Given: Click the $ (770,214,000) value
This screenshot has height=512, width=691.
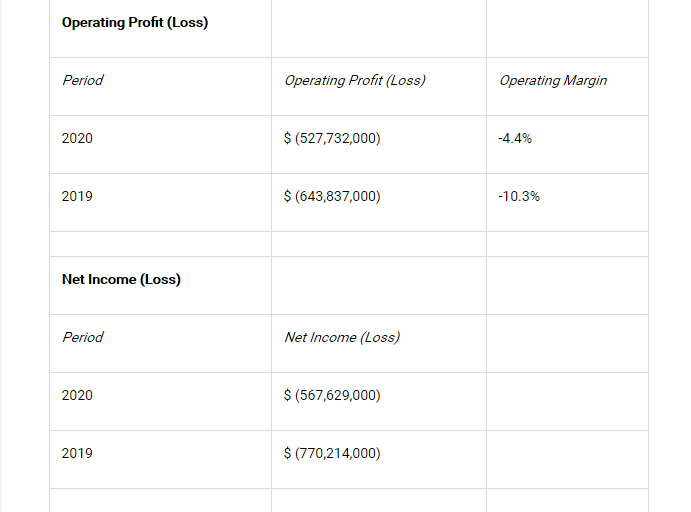Looking at the screenshot, I should click(332, 453).
